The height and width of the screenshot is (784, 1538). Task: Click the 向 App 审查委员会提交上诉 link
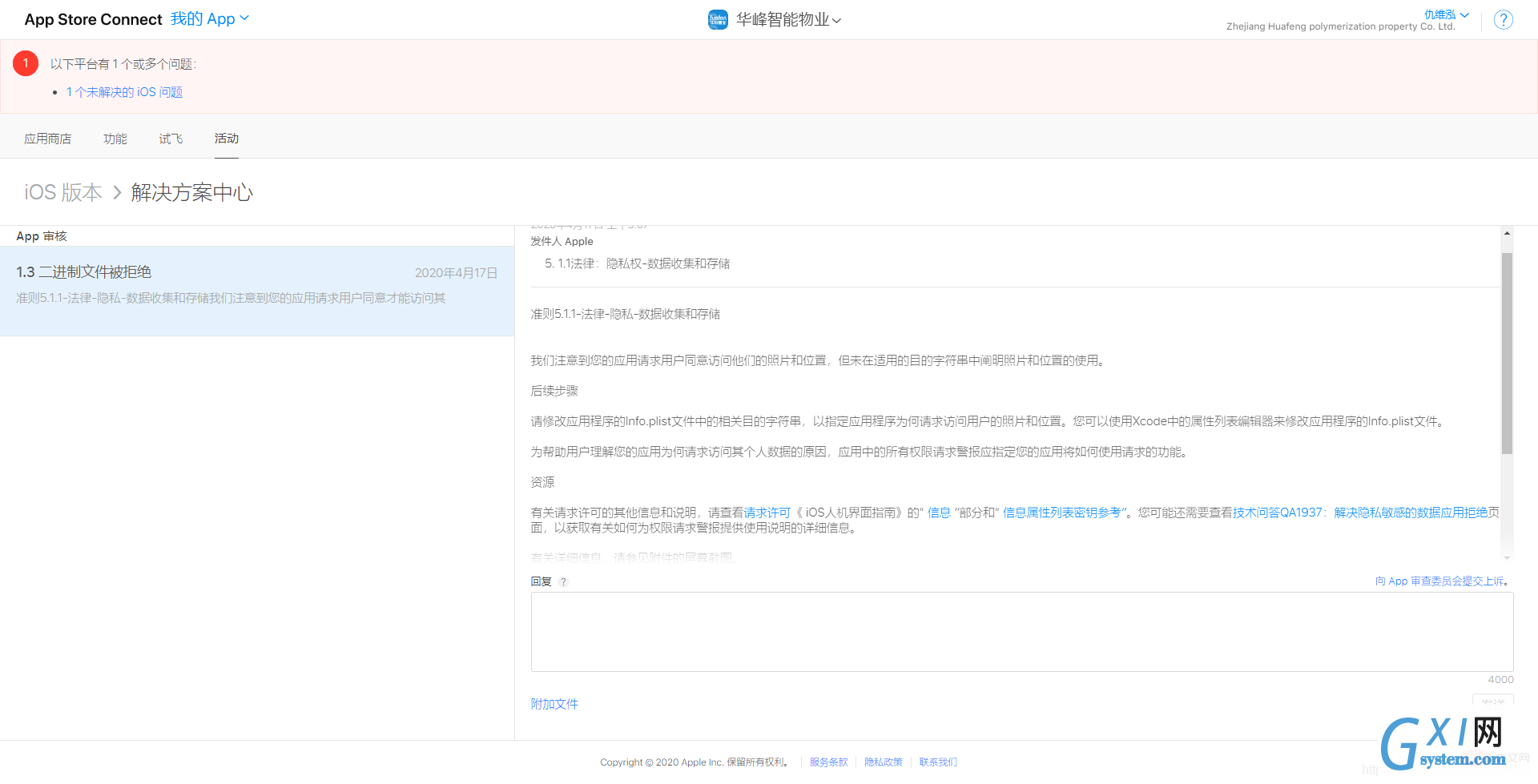[x=1439, y=581]
